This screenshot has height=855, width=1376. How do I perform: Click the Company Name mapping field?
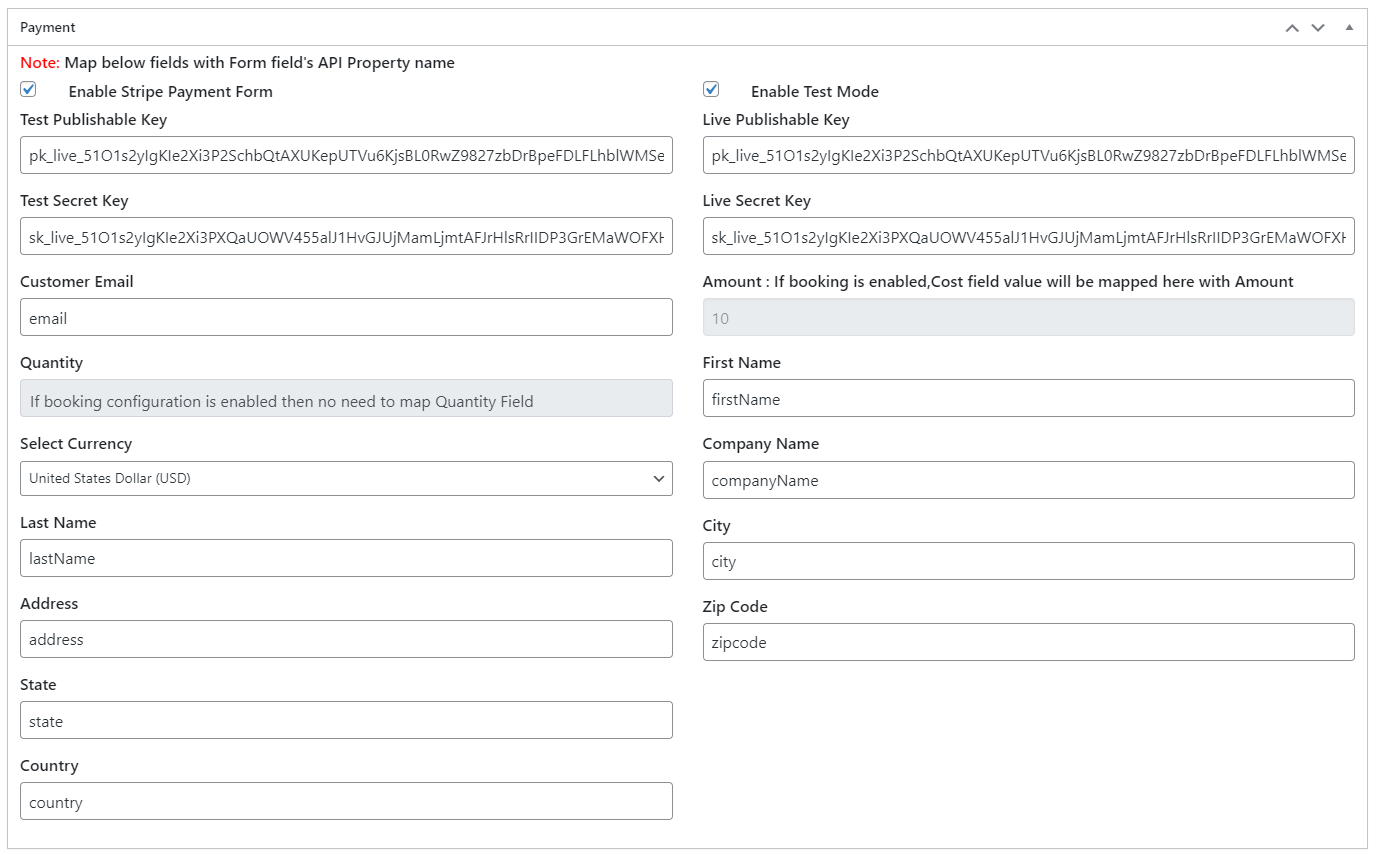click(x=1028, y=480)
